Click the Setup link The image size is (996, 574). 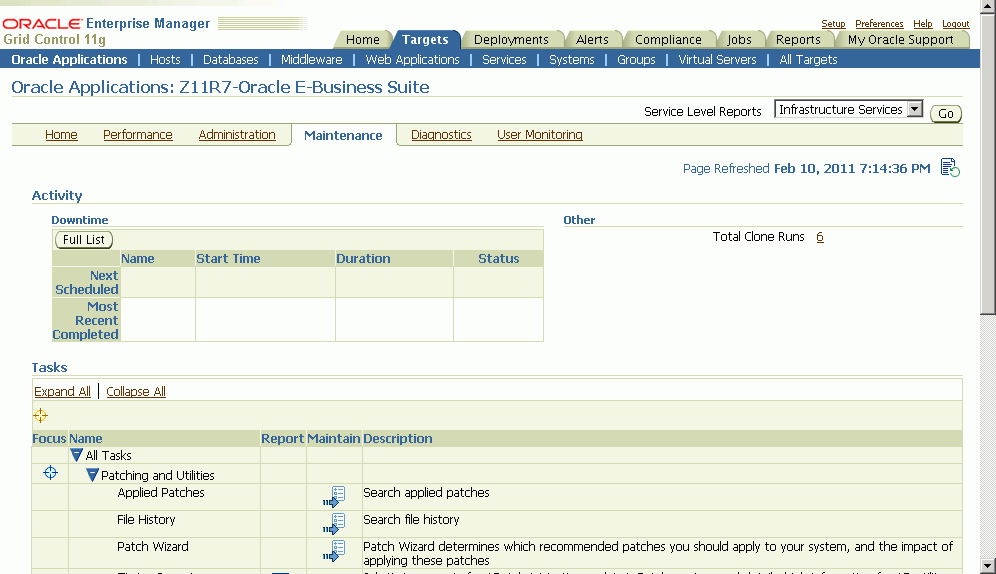click(833, 23)
